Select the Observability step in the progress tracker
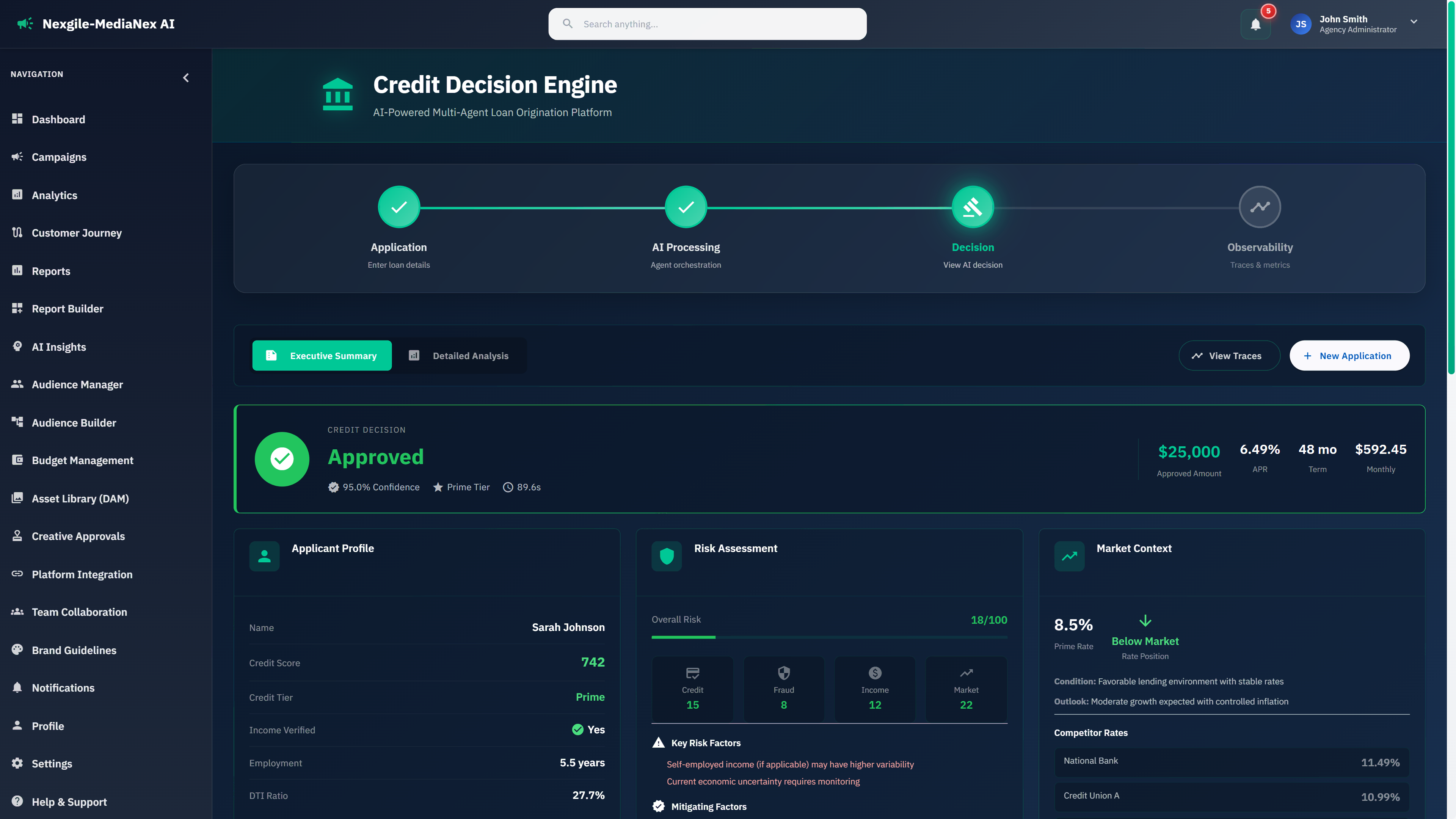This screenshot has height=819, width=1456. click(x=1260, y=207)
